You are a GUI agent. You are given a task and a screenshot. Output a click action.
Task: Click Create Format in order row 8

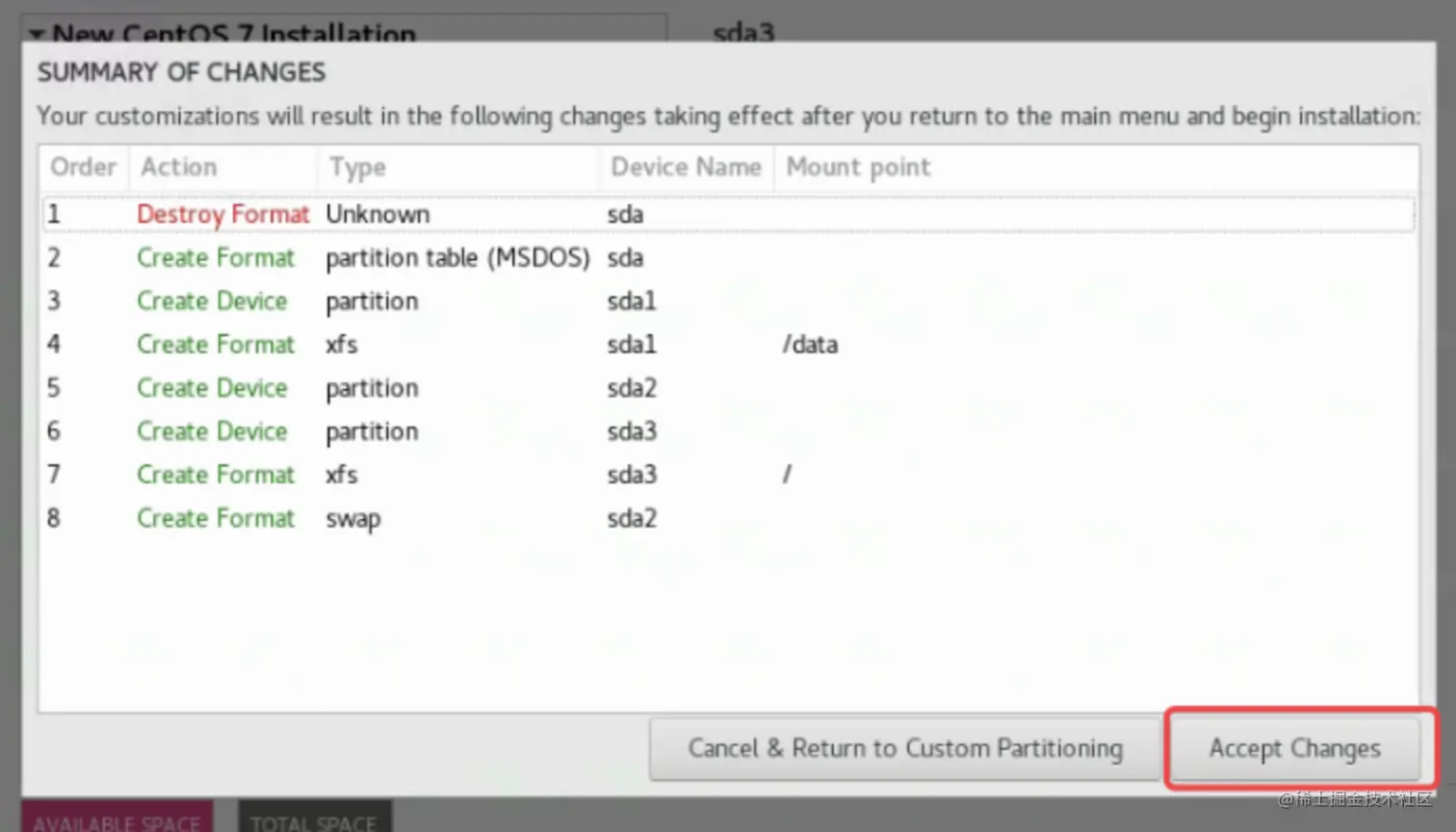[x=216, y=517]
